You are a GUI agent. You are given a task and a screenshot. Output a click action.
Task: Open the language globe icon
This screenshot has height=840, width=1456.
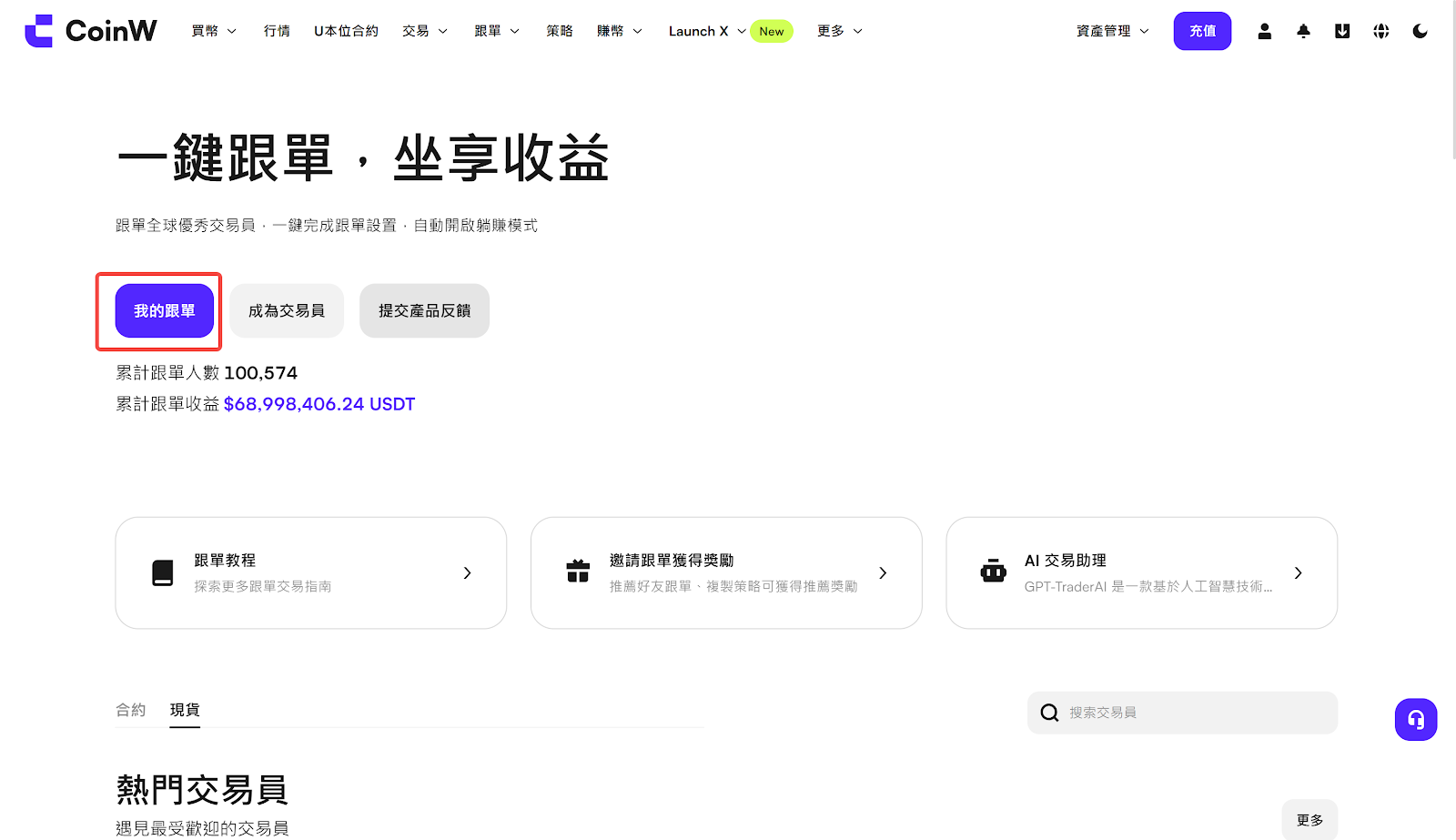click(1380, 31)
